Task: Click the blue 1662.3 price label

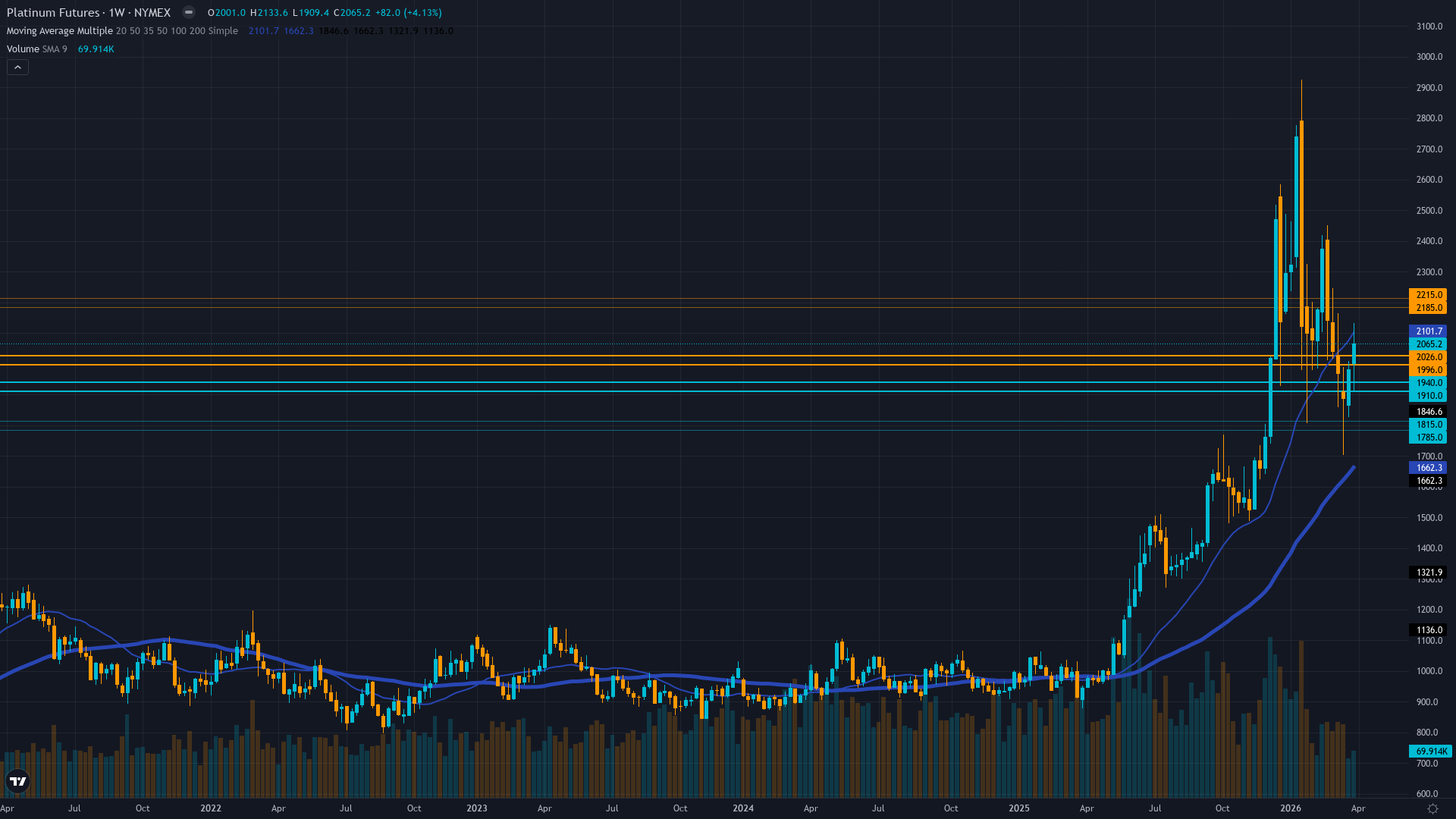Action: coord(1428,468)
